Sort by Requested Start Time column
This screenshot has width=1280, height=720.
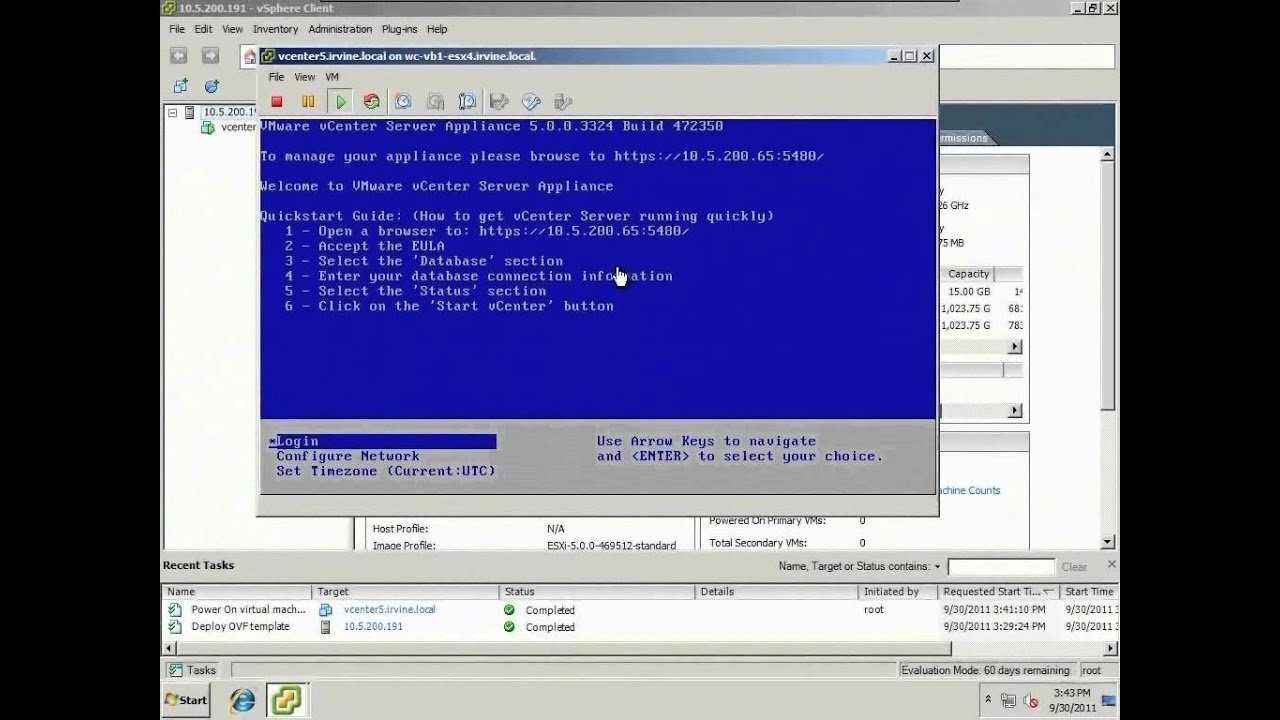(x=999, y=592)
